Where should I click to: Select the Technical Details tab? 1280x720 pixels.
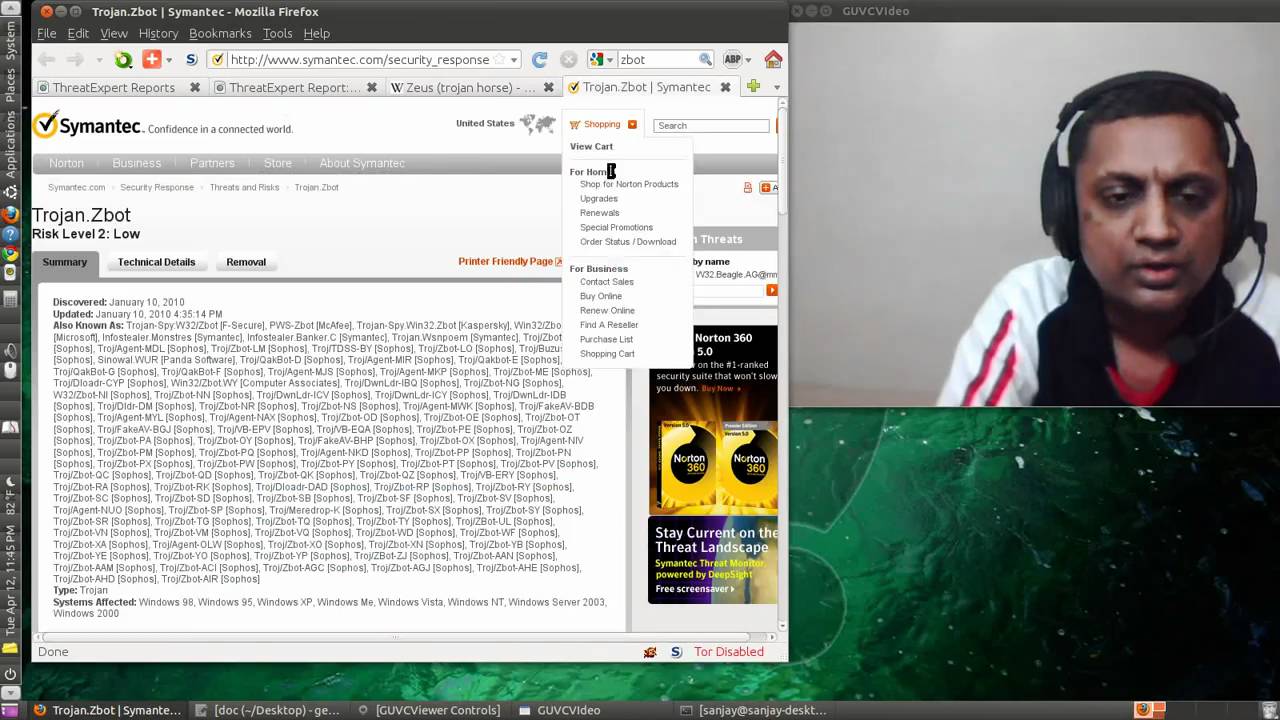[x=156, y=262]
